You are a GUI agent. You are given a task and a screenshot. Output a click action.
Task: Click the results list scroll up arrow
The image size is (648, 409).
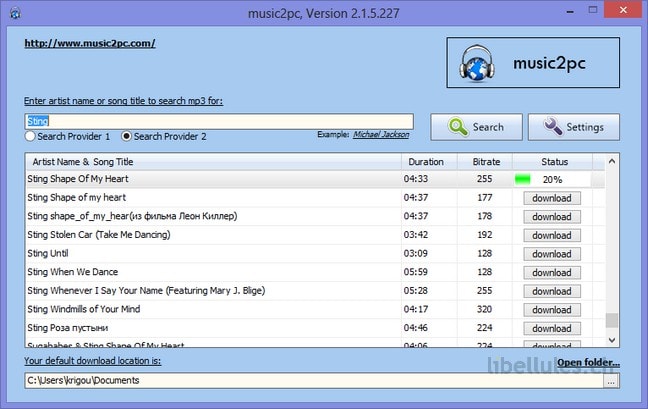click(612, 162)
